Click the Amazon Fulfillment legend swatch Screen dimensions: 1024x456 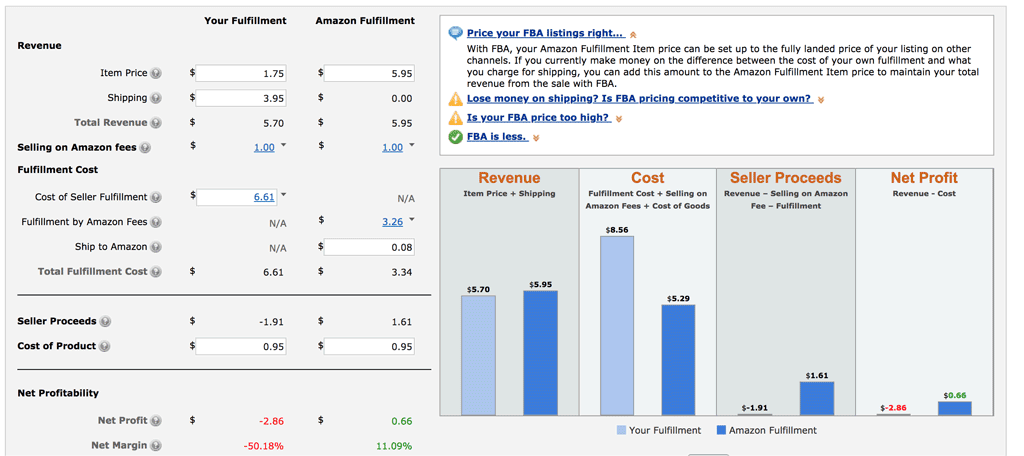point(721,431)
